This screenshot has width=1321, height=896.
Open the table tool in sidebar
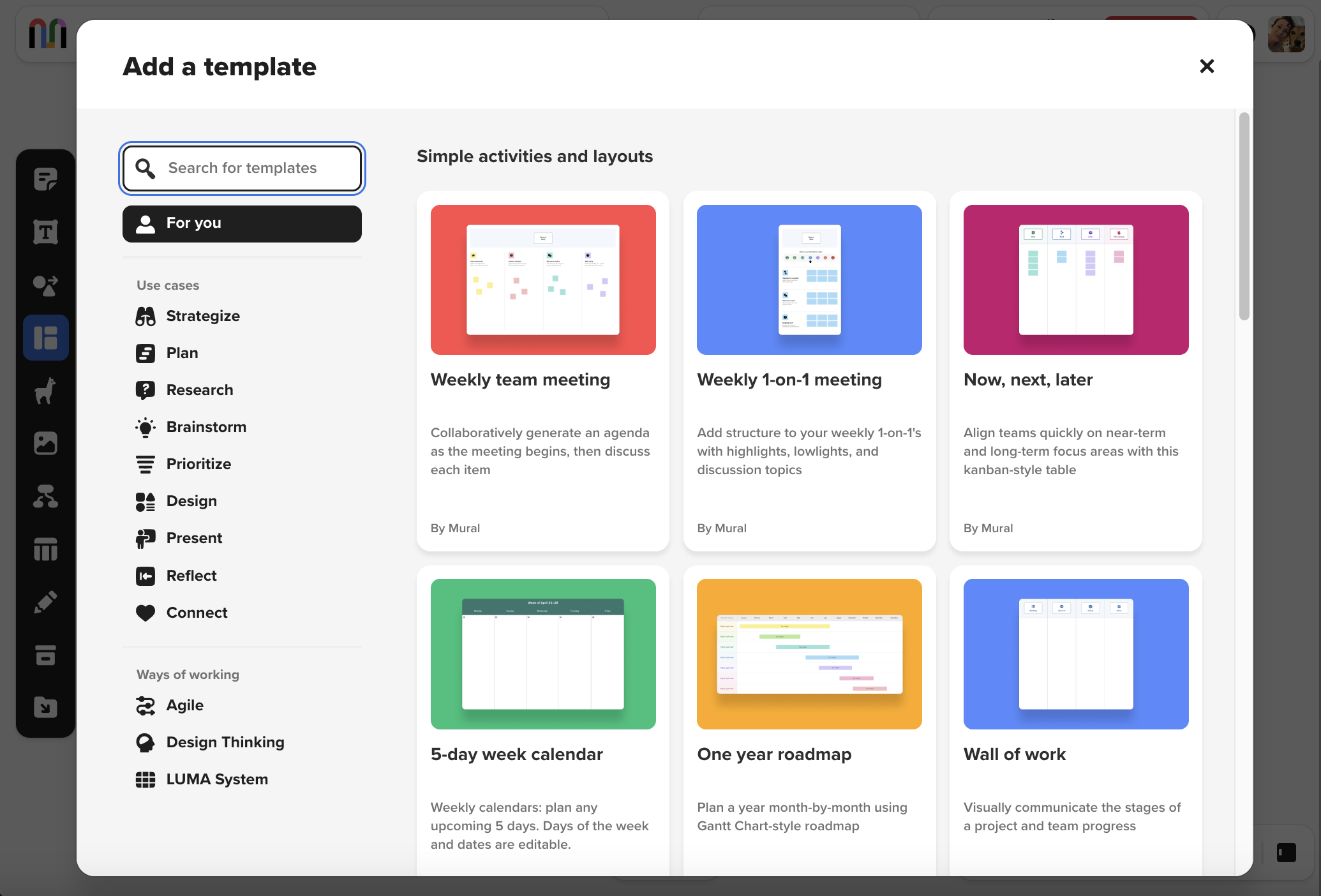45,549
